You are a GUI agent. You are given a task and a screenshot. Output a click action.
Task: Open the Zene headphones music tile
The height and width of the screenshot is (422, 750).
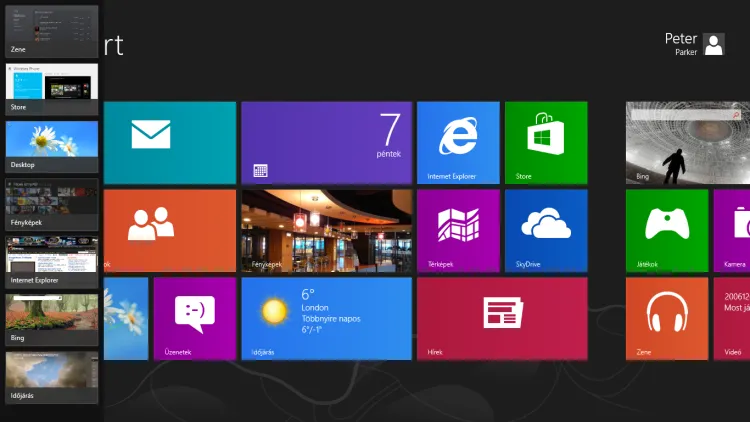click(666, 318)
